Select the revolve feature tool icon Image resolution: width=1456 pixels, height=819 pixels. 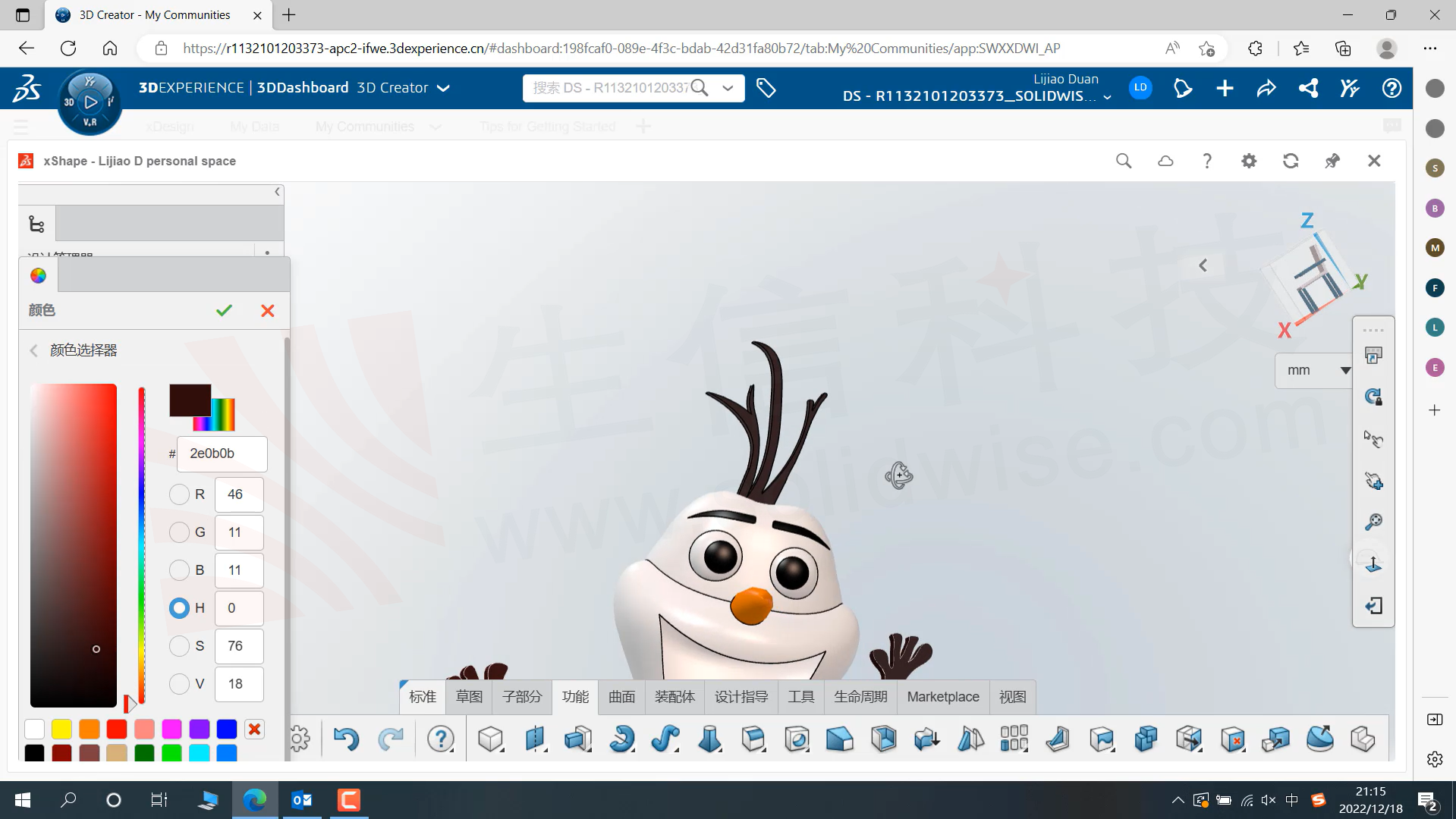click(x=622, y=739)
